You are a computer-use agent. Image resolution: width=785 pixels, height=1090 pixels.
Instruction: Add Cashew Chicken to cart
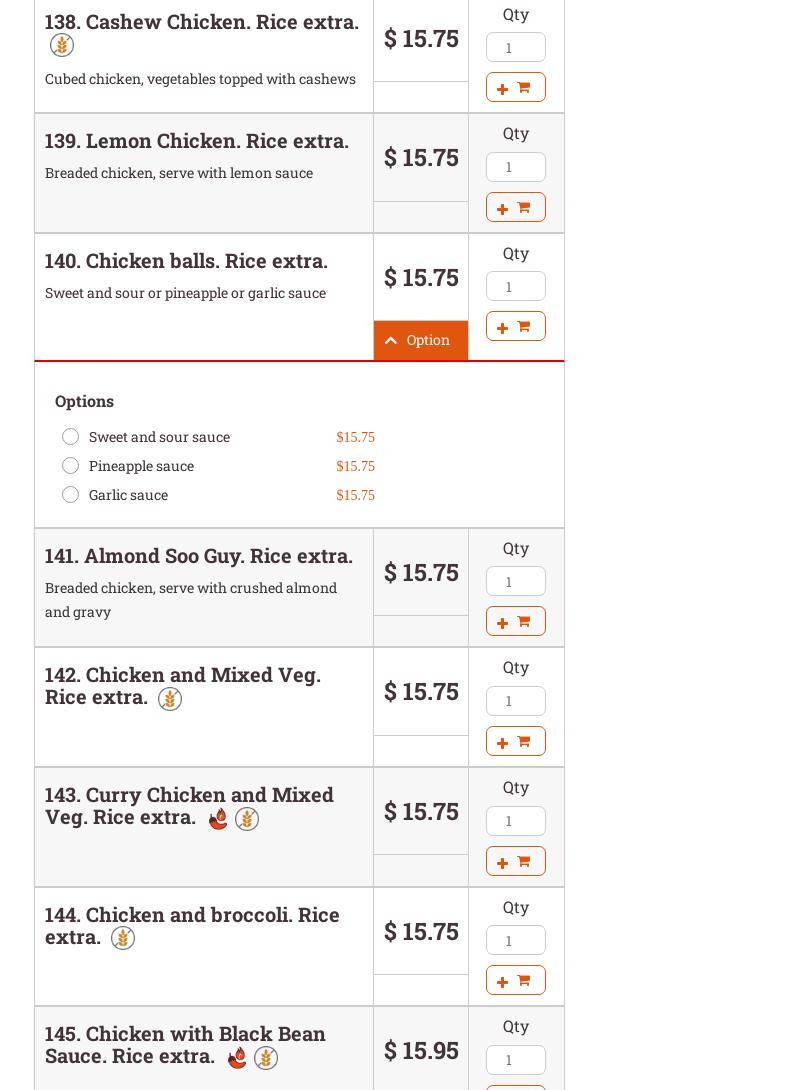515,88
